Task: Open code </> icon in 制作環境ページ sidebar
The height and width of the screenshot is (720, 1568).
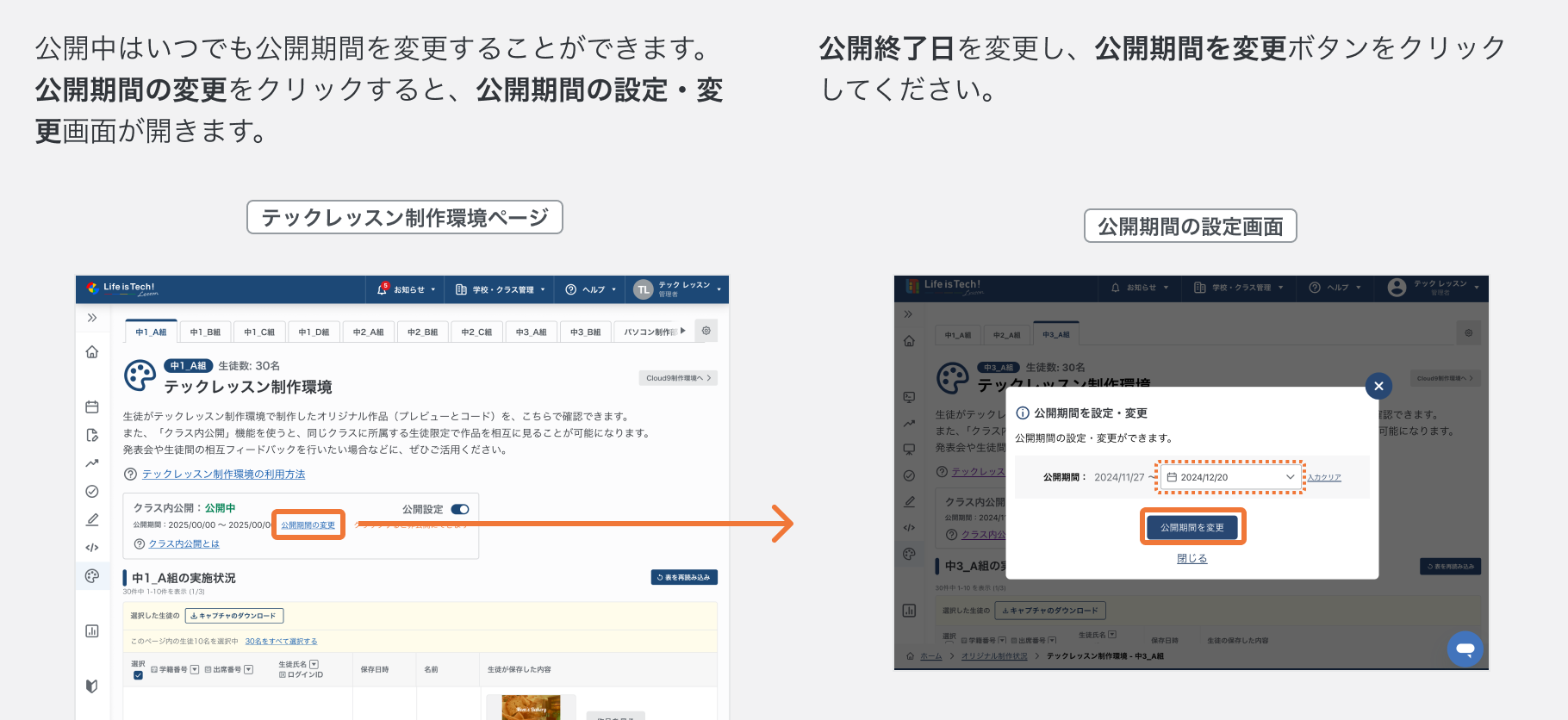Action: pos(92,548)
